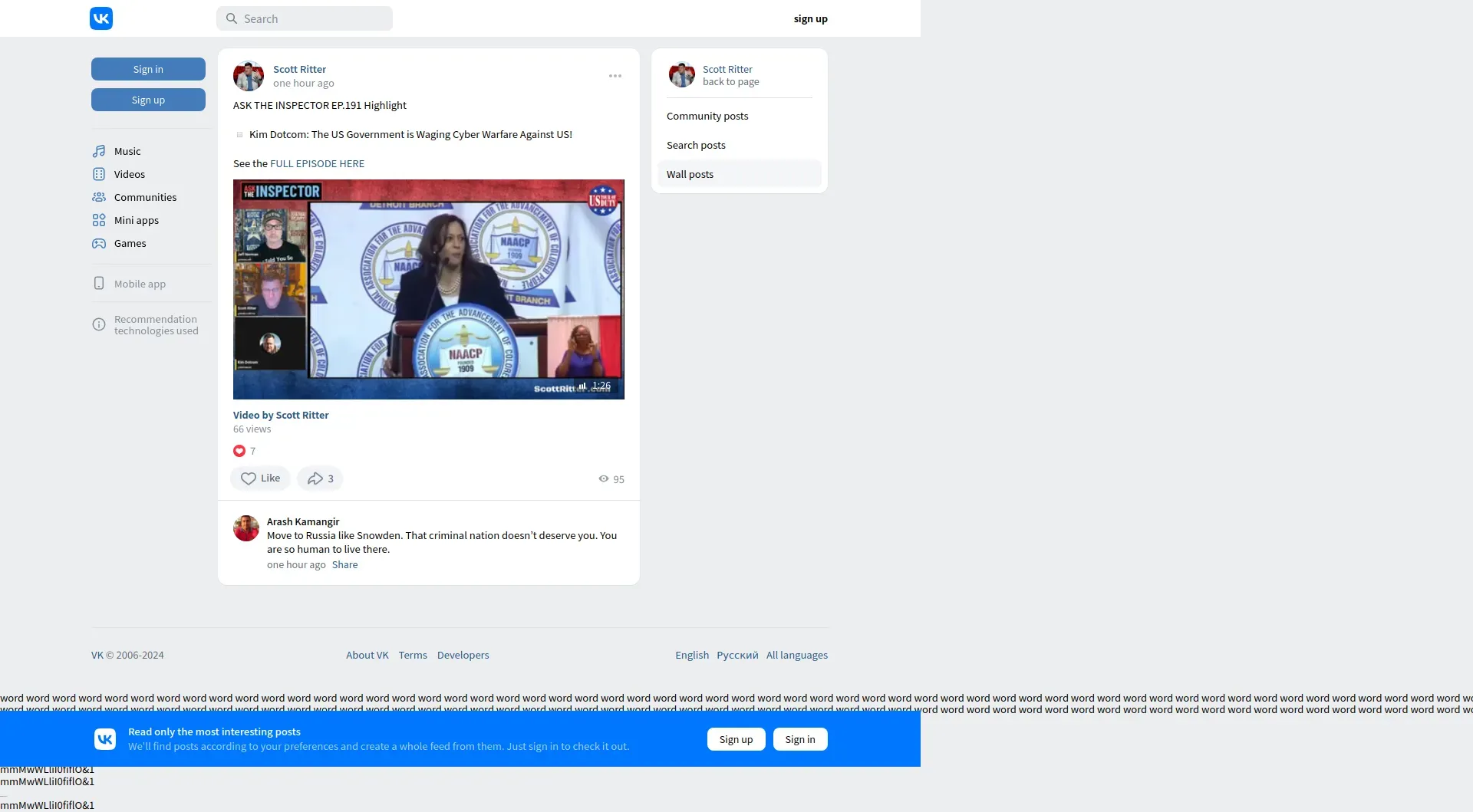Open Communities from the left menu
The width and height of the screenshot is (1473, 812).
pyautogui.click(x=146, y=197)
